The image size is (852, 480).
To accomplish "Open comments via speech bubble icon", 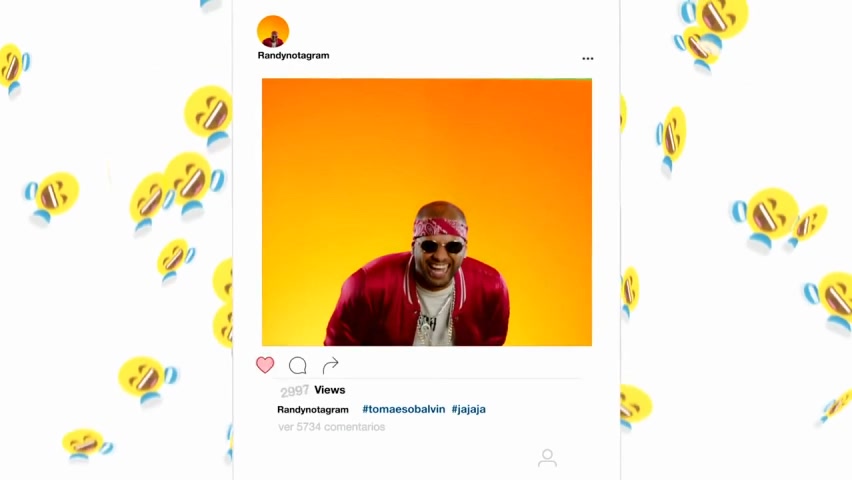I will coord(298,365).
